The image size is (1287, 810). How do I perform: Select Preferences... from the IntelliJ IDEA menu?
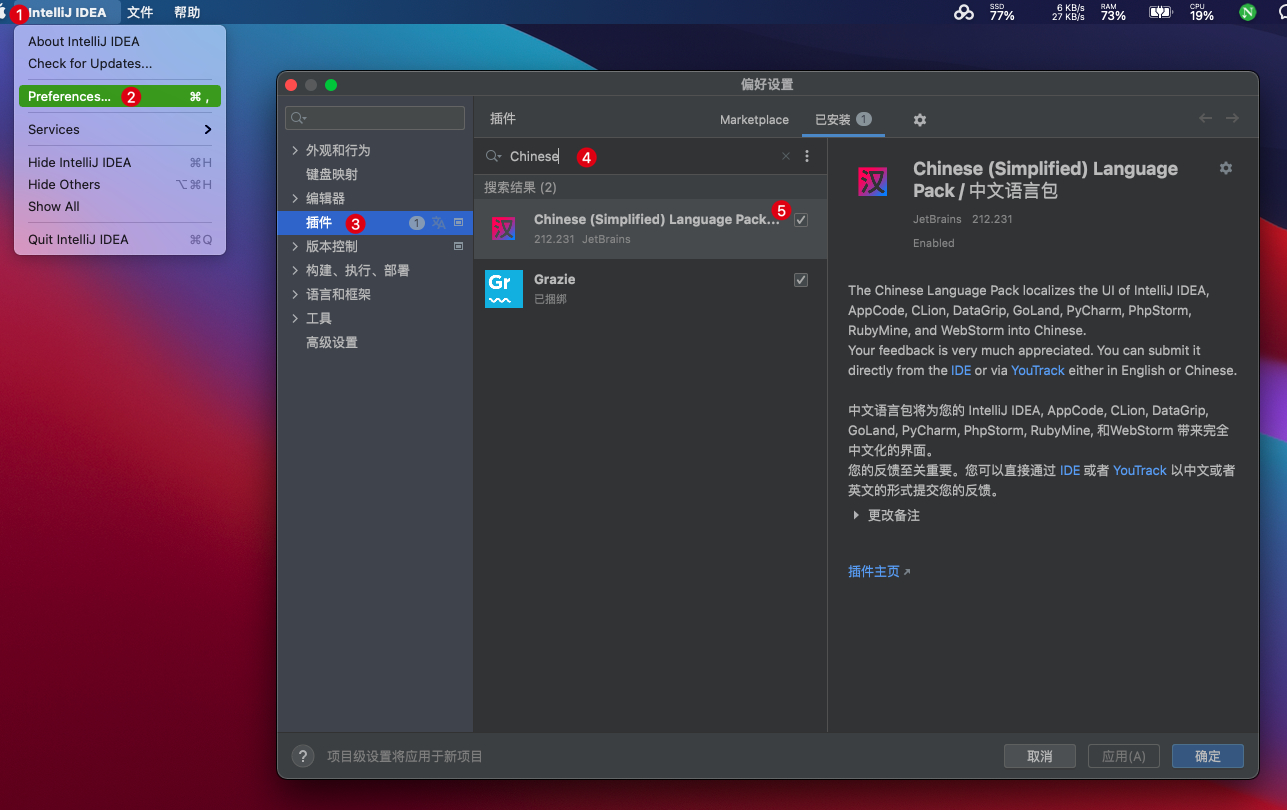(x=69, y=97)
